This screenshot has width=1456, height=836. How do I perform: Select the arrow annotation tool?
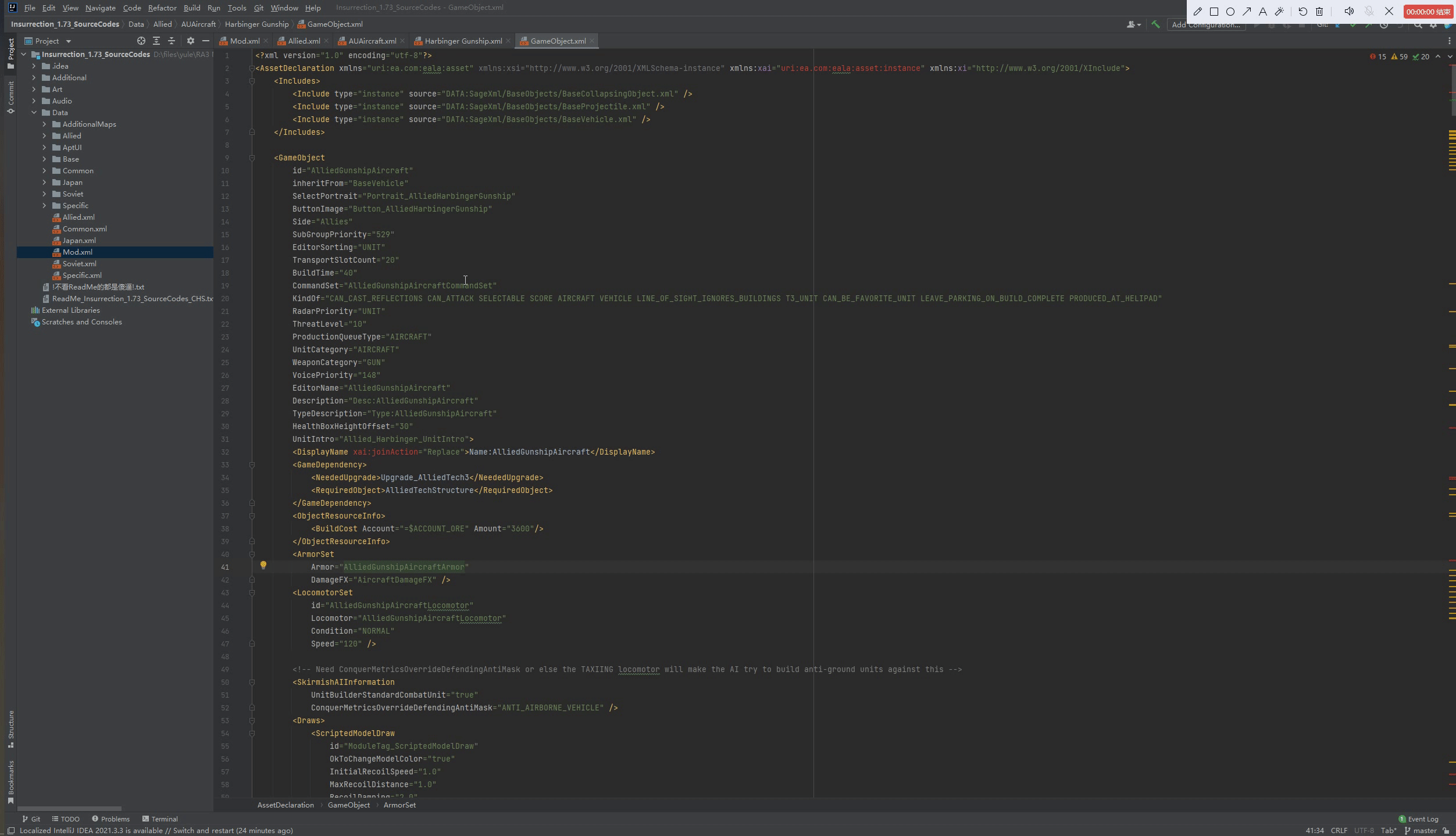click(1247, 12)
